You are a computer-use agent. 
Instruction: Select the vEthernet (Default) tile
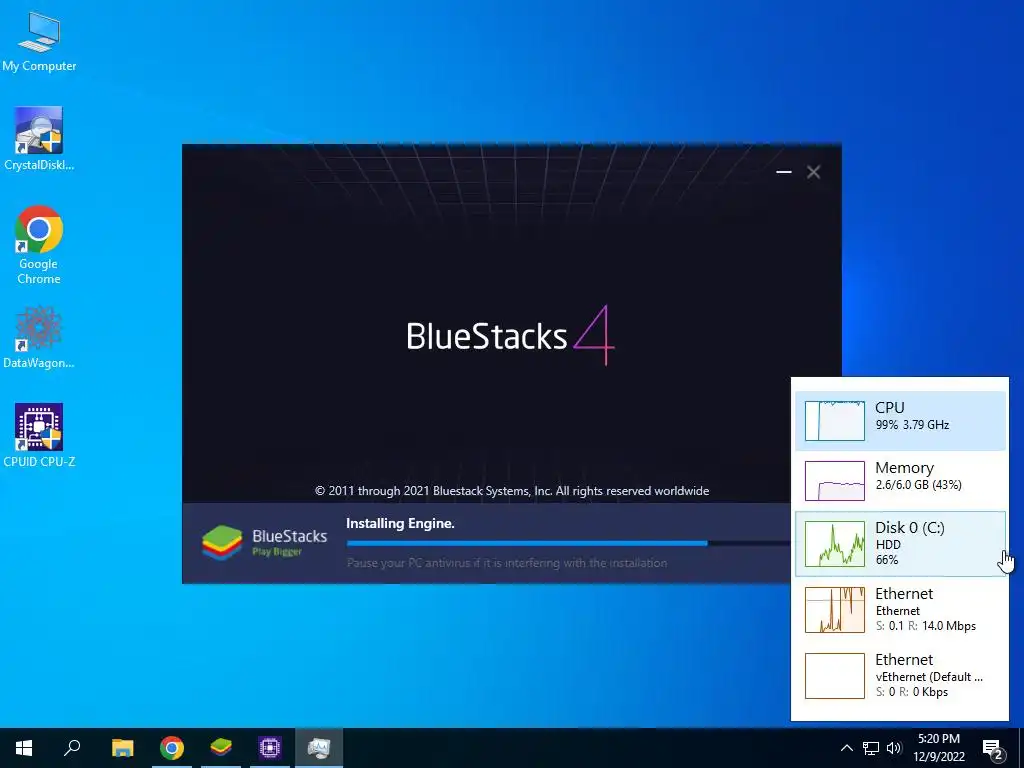click(900, 675)
